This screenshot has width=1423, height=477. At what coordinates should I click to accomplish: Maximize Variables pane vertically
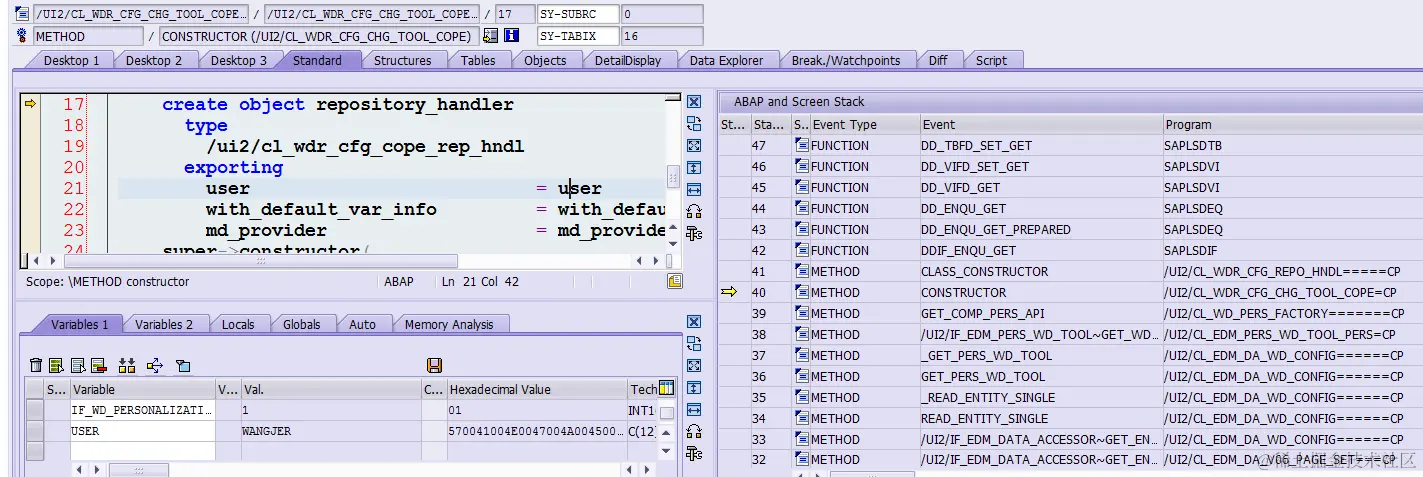pos(694,388)
